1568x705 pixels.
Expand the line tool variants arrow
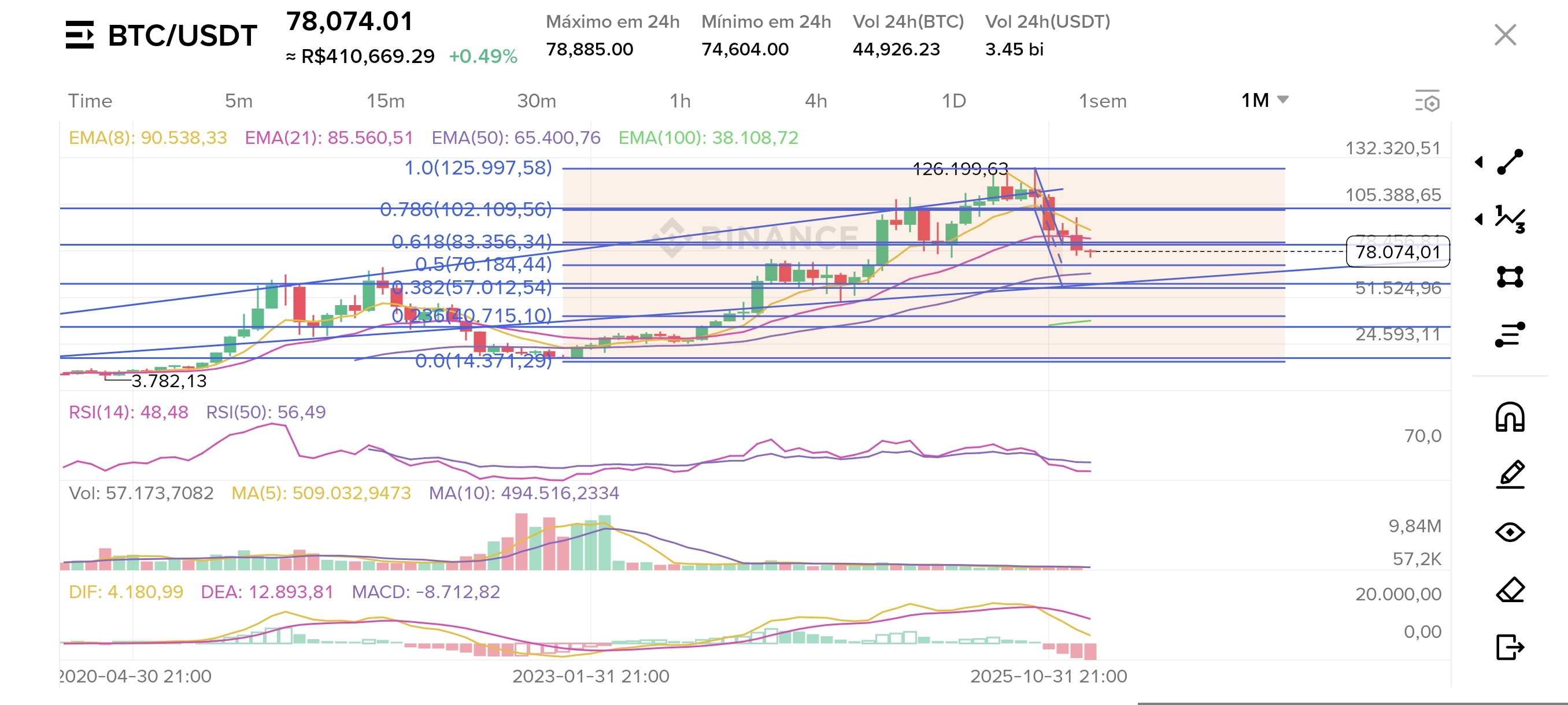coord(1479,162)
